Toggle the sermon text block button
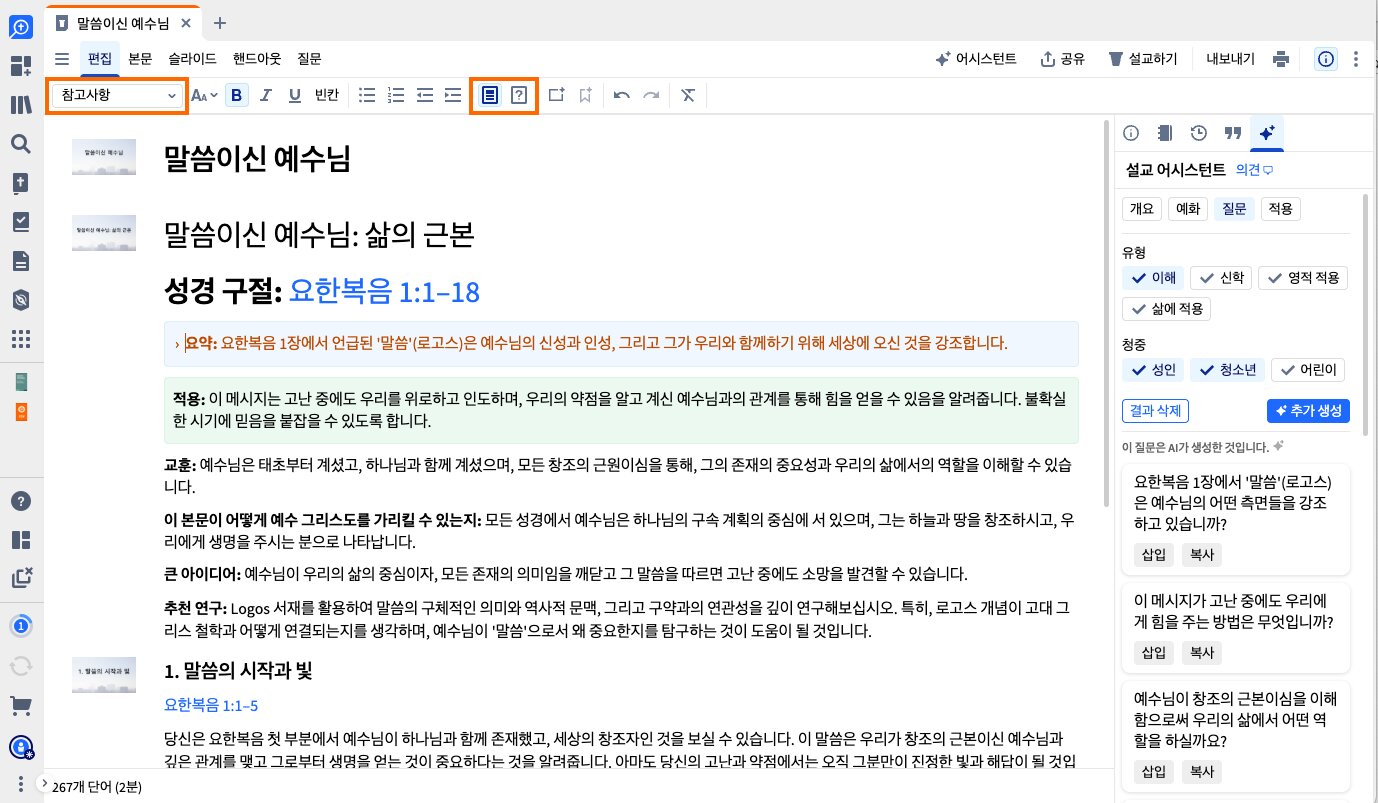Image resolution: width=1378 pixels, height=803 pixels. click(490, 95)
